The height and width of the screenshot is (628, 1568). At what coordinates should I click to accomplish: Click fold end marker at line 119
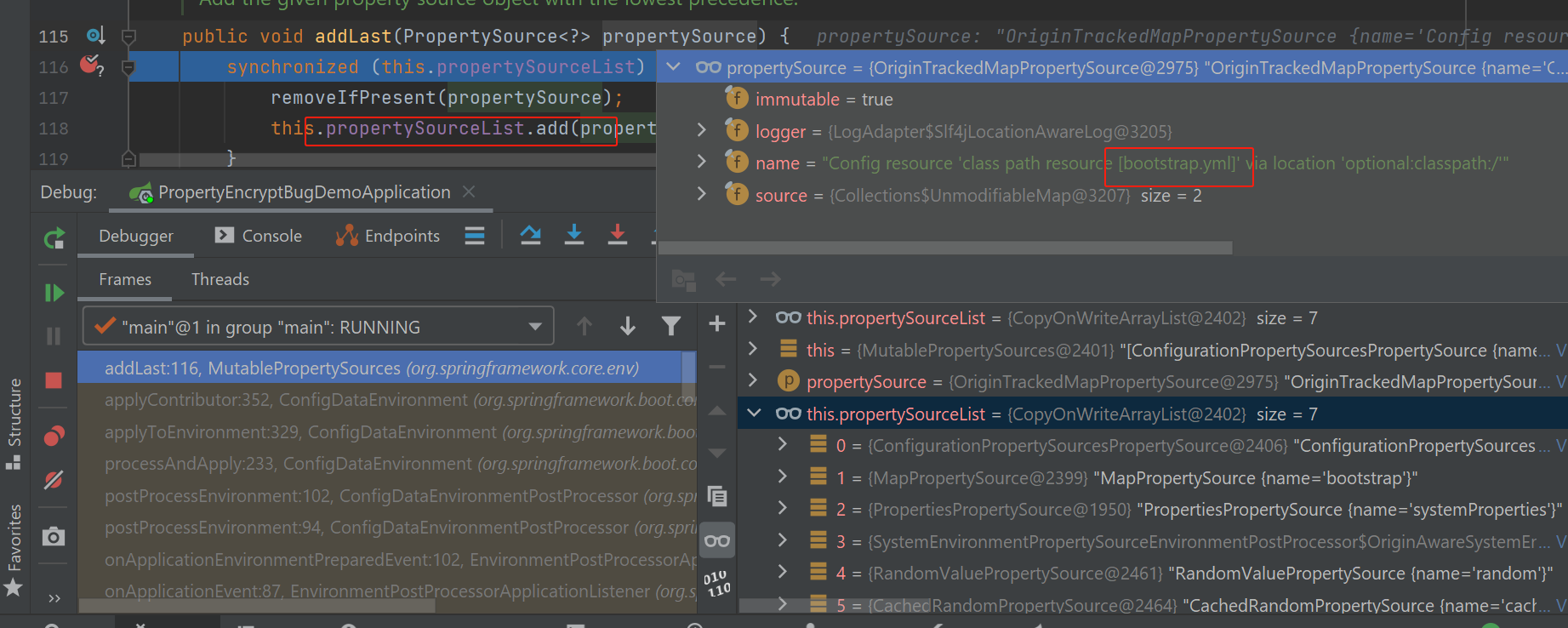click(128, 158)
